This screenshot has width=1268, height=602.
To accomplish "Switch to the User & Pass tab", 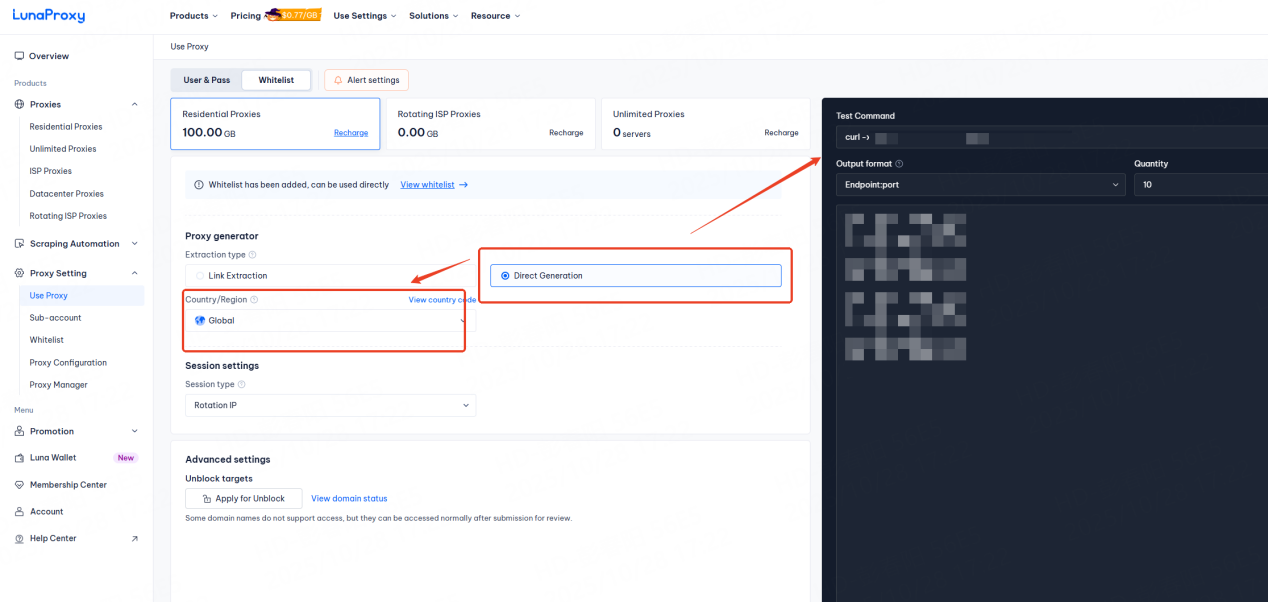I will [x=206, y=79].
